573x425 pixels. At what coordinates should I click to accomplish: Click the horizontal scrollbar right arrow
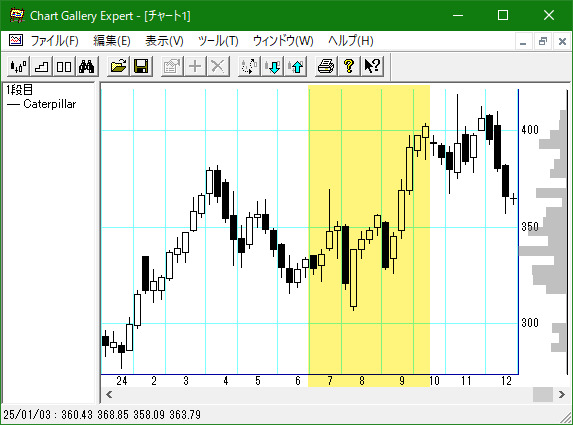(x=562, y=395)
